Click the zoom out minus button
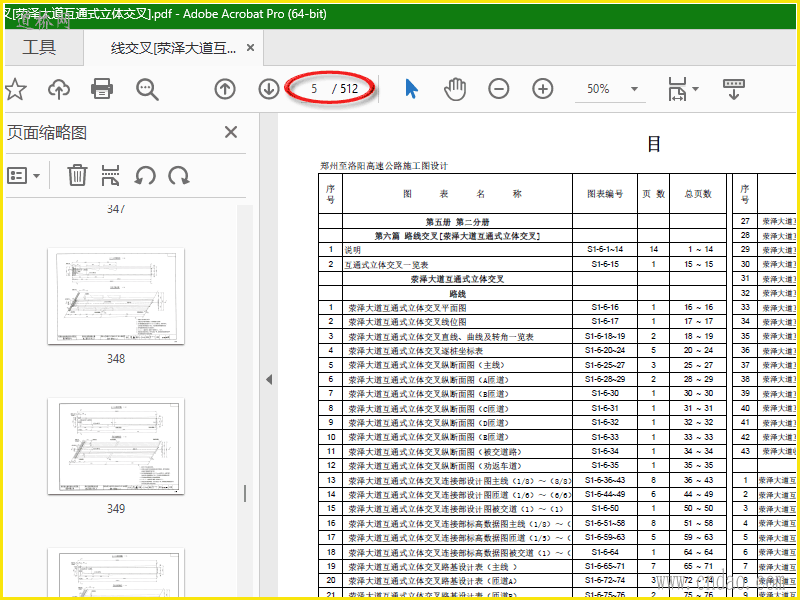 coord(498,89)
